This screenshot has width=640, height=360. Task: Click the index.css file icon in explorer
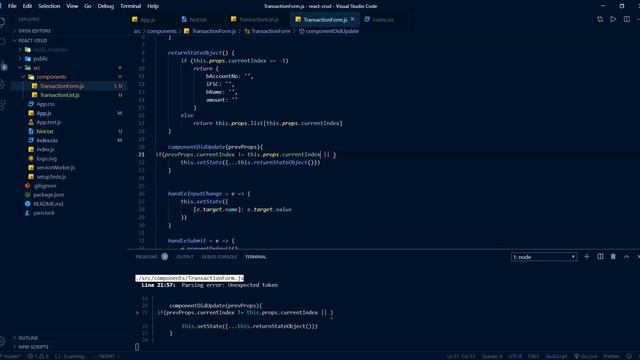coord(31,140)
